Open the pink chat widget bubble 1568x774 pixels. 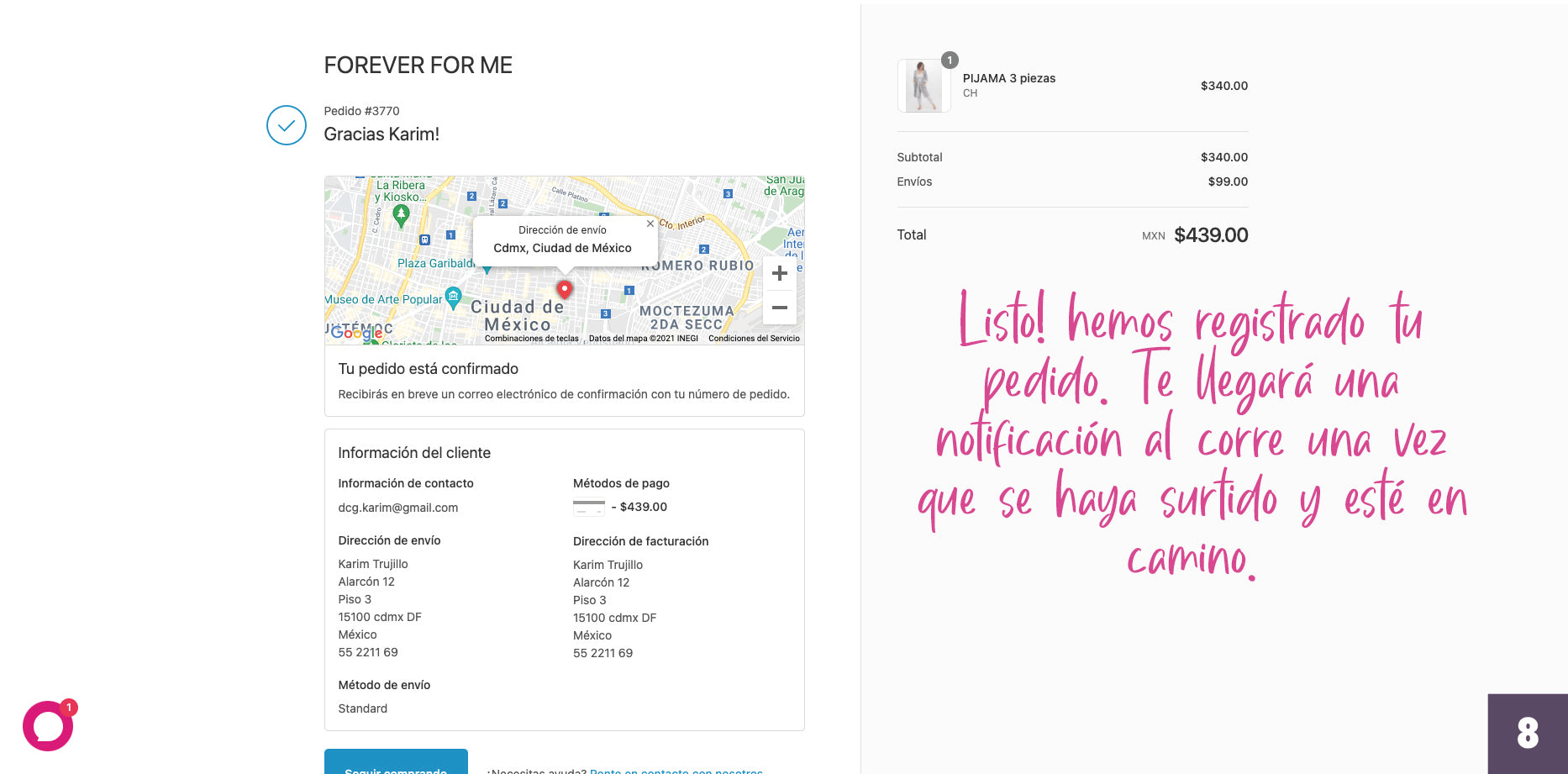pyautogui.click(x=48, y=726)
